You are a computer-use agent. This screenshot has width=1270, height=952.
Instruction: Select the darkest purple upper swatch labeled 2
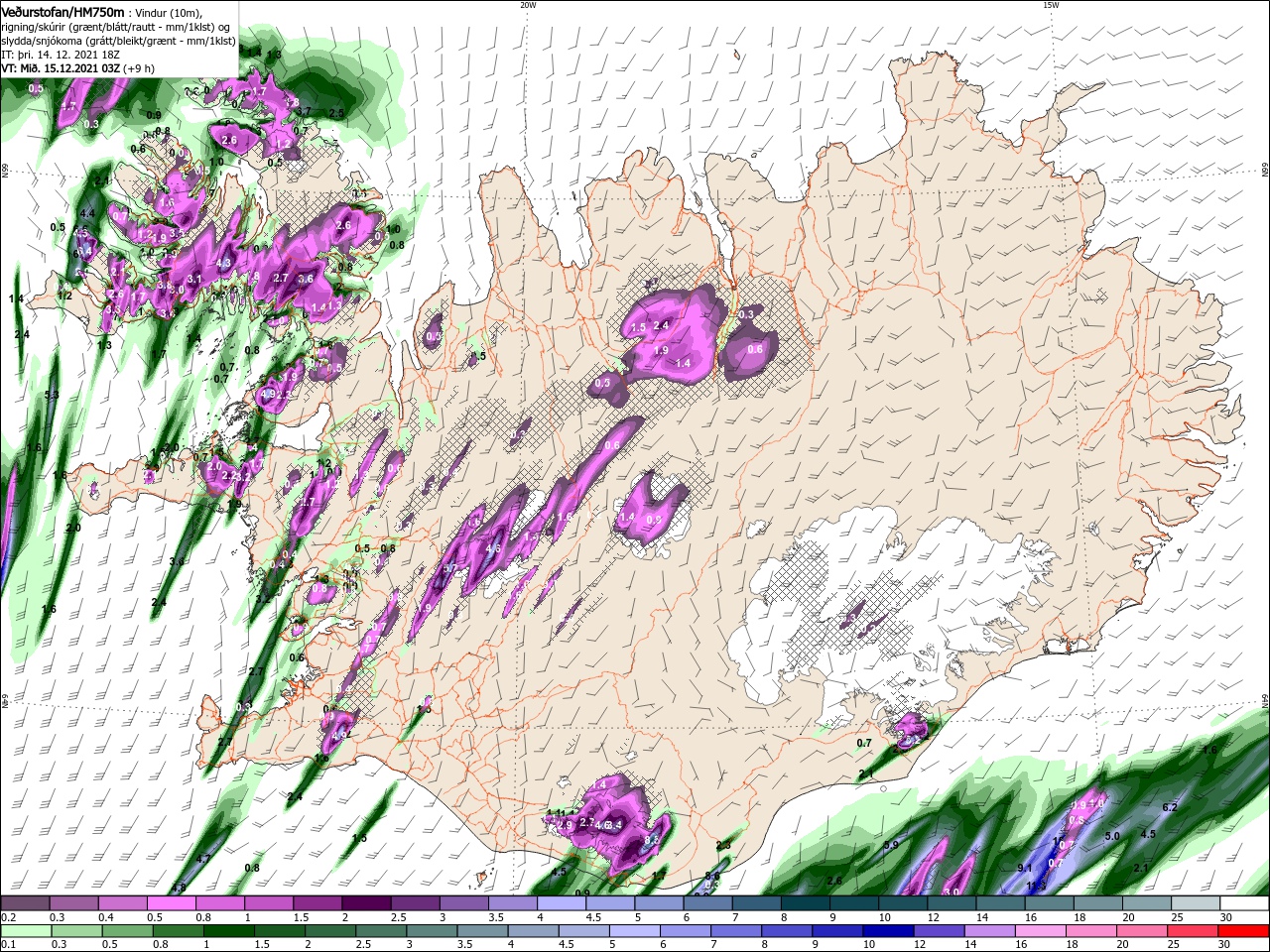(x=366, y=903)
